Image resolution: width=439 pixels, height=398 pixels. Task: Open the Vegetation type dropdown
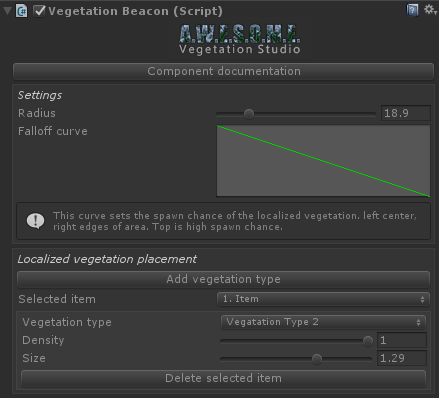(x=323, y=322)
